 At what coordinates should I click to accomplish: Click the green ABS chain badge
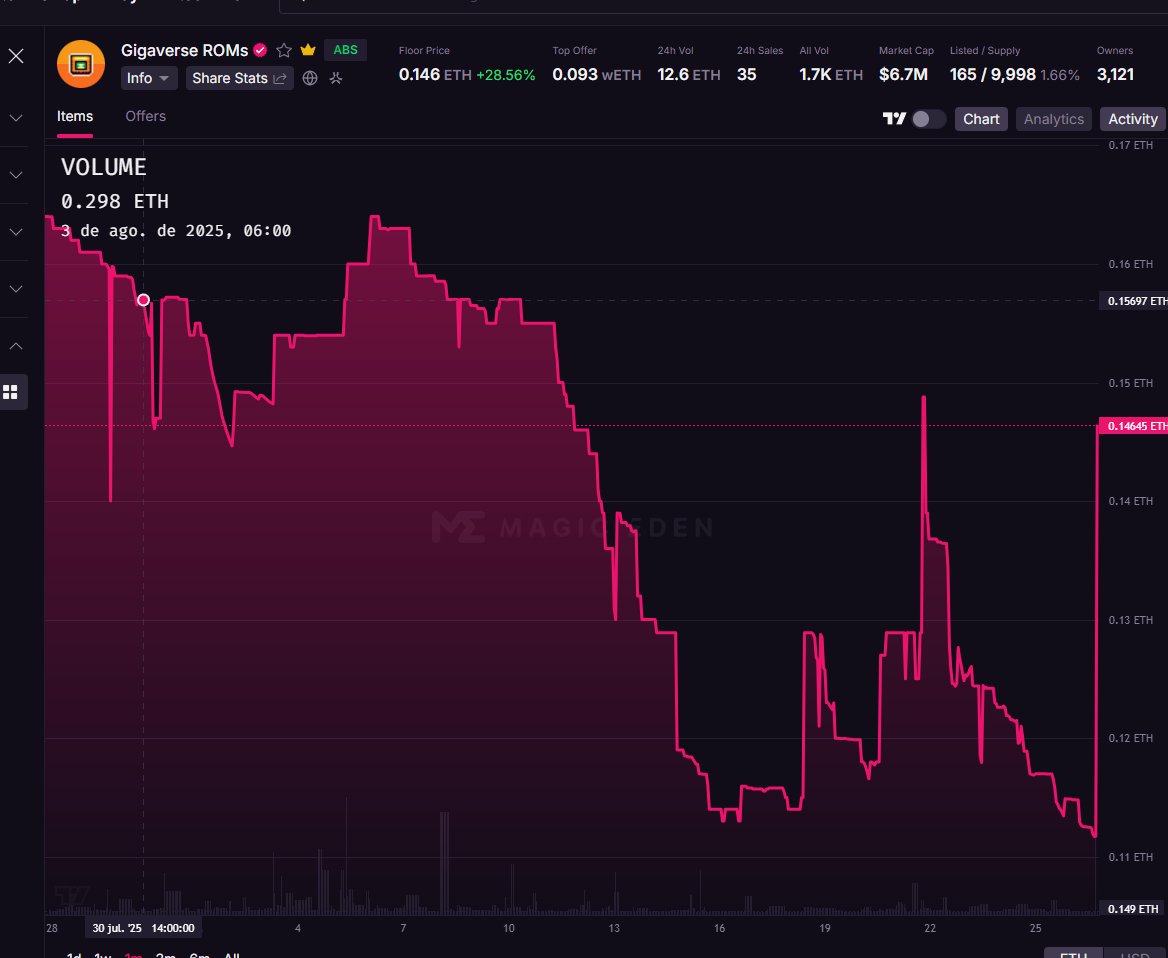click(346, 50)
